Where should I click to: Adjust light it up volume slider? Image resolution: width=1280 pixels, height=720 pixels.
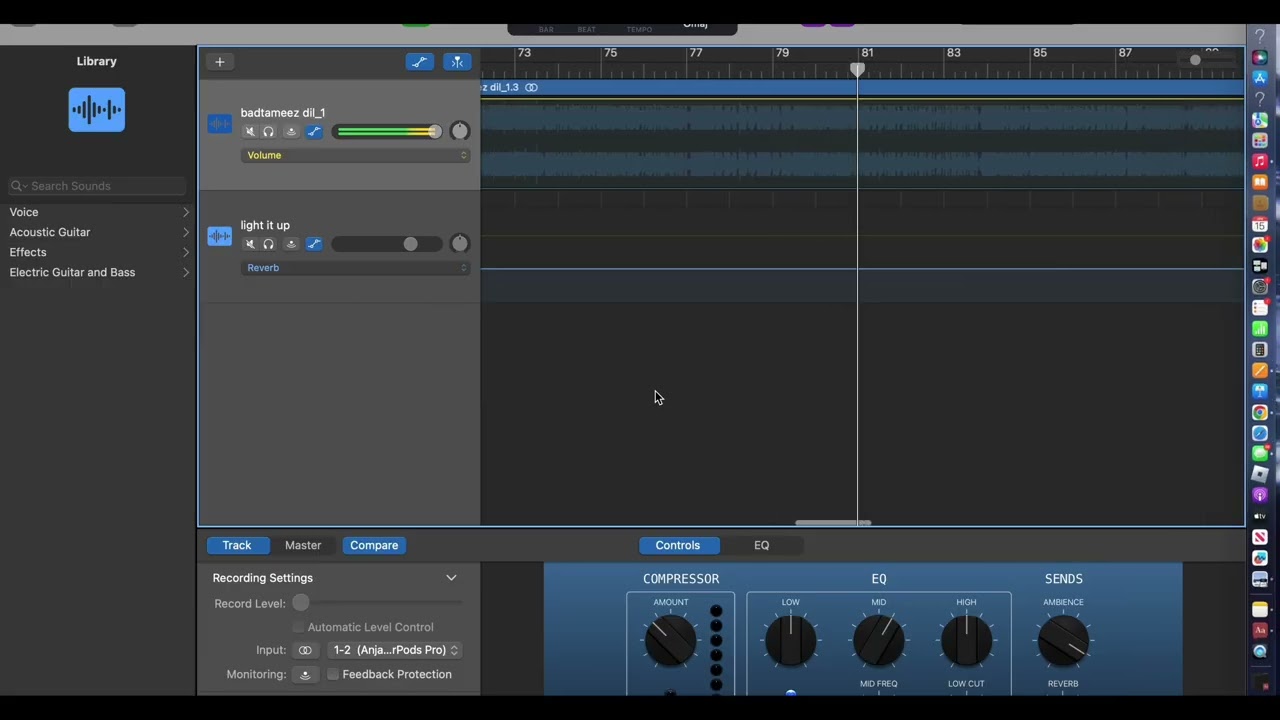387,244
